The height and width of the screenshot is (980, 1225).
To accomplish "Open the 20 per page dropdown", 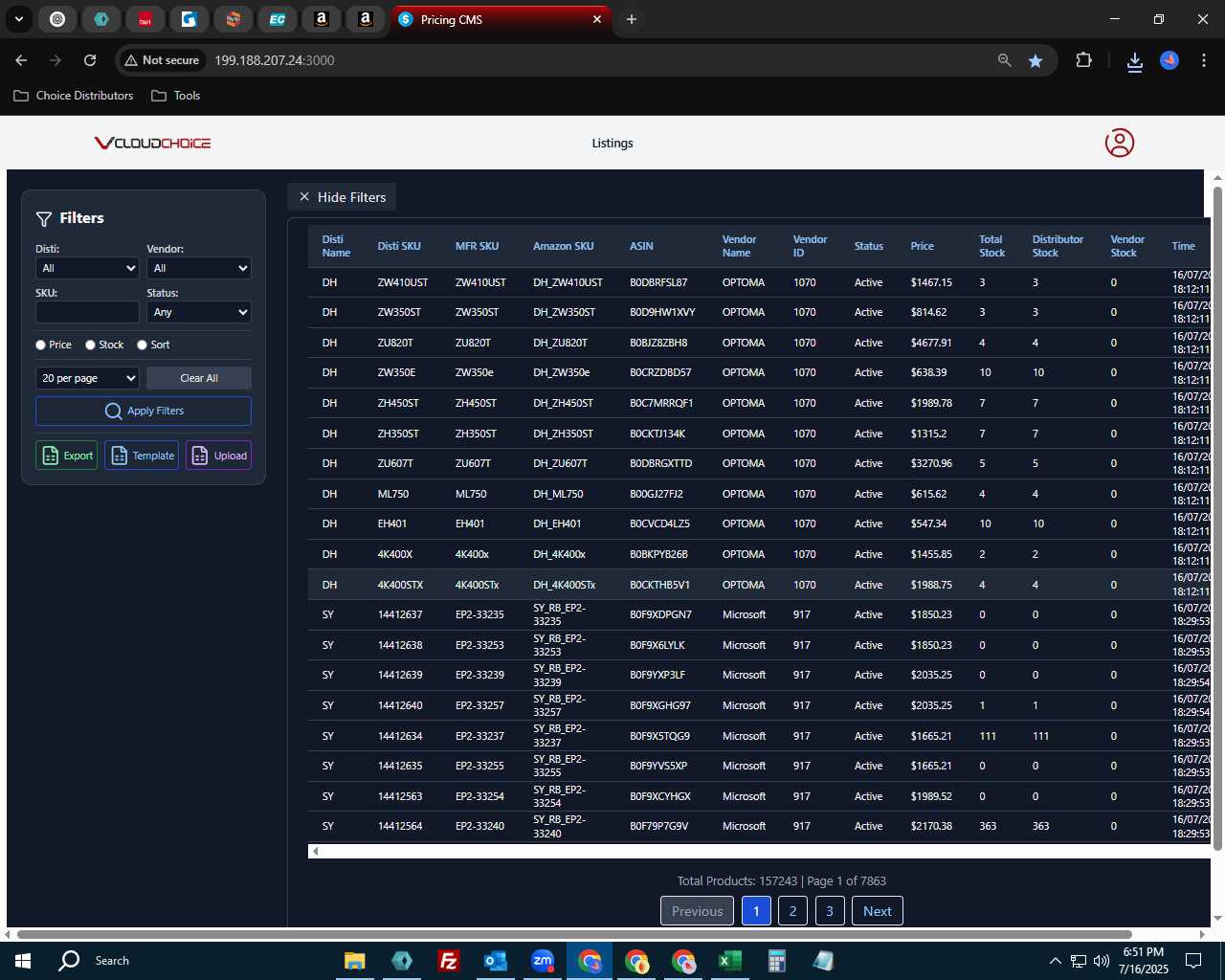I will 87,378.
